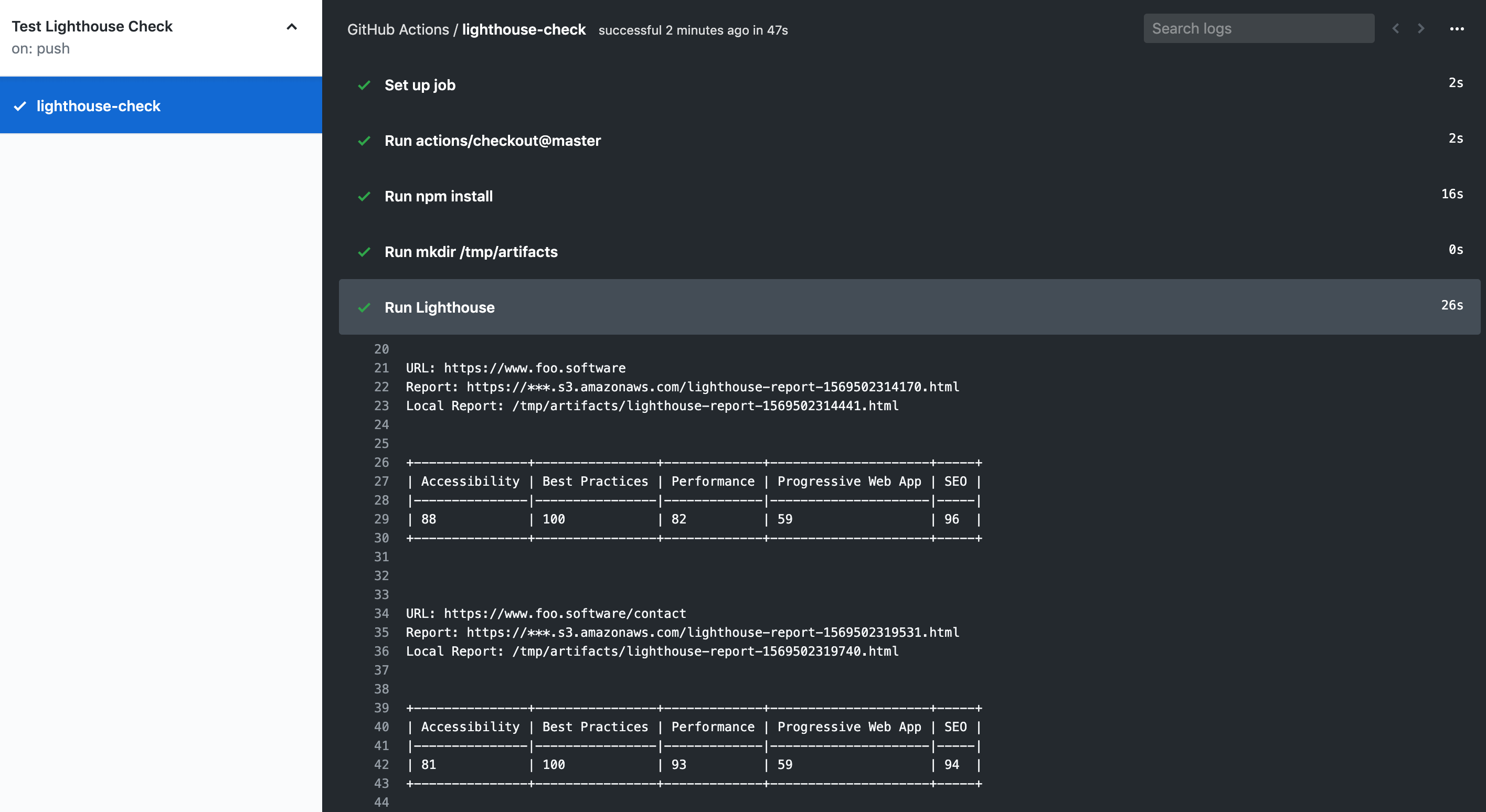
Task: Click the right navigation arrow icon
Action: pos(1420,27)
